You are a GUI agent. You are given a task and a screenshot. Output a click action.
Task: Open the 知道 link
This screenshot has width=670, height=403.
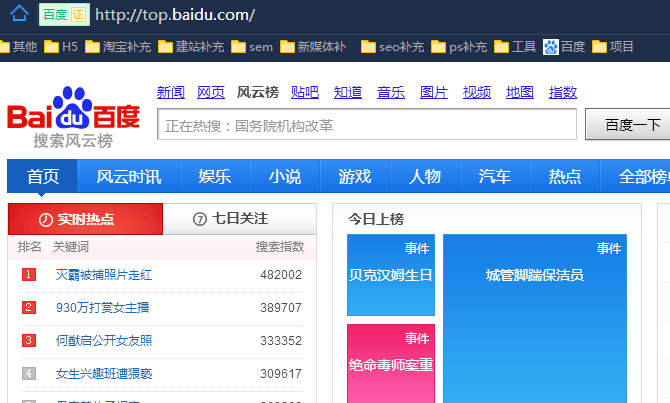click(x=348, y=92)
